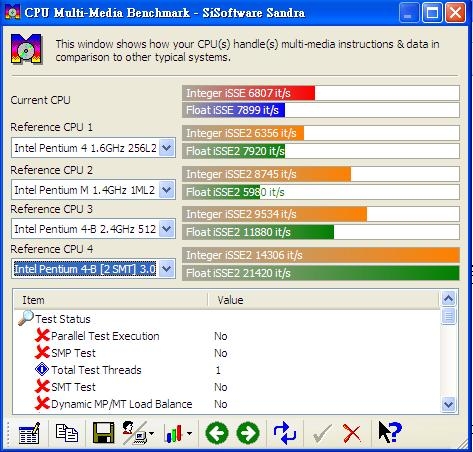
Task: Select the SMP Test row text
Action: coord(73,353)
